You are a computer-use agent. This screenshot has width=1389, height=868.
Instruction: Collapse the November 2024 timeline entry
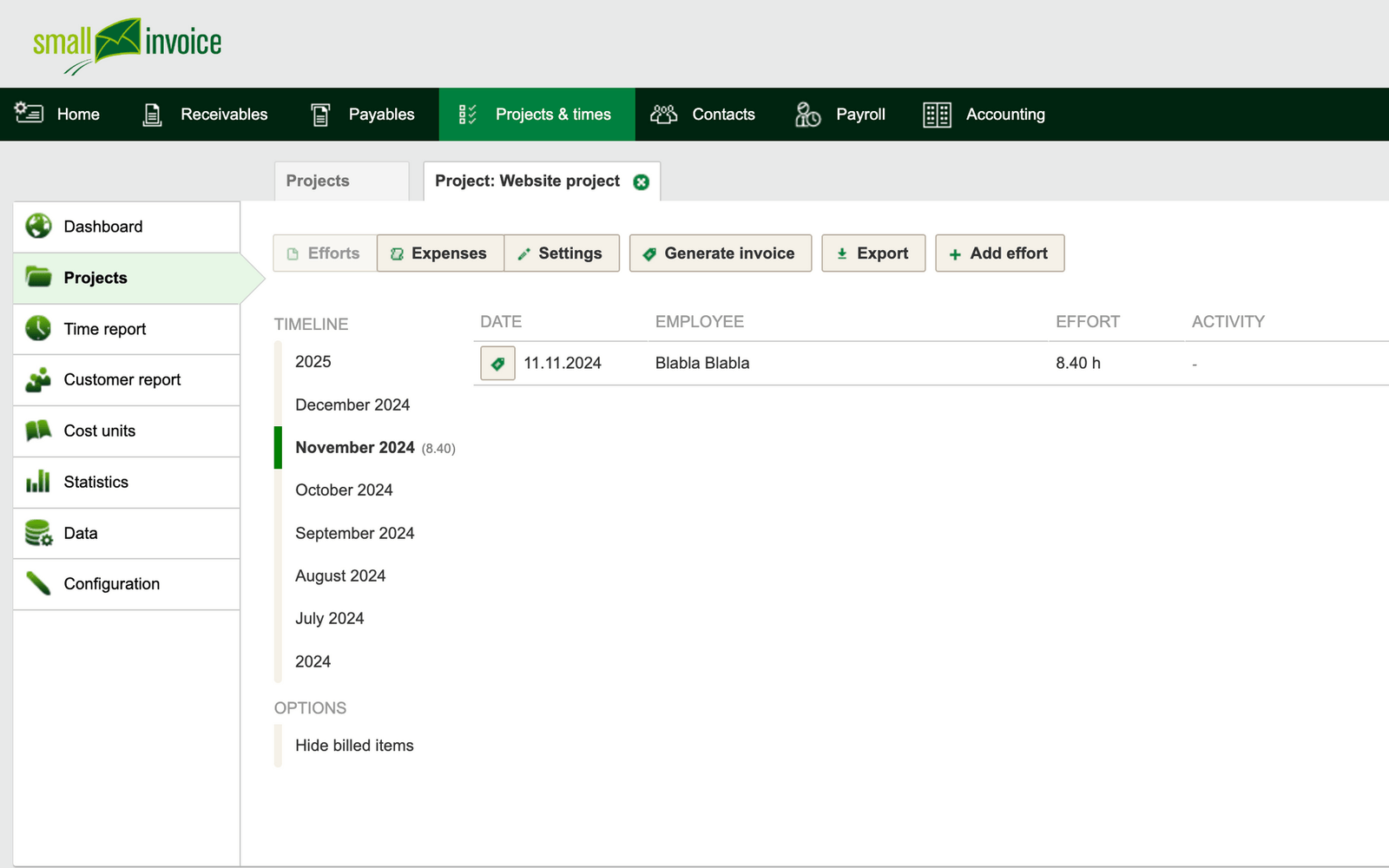point(354,447)
